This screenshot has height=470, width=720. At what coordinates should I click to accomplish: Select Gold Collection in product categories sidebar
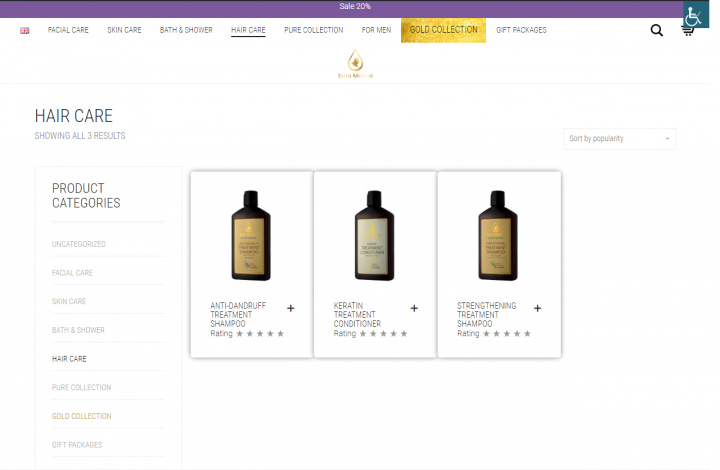point(81,416)
